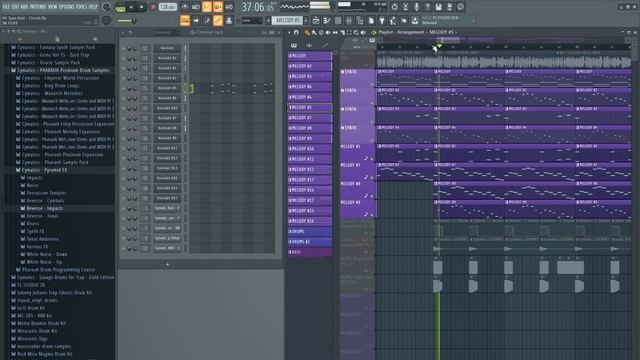Viewport: 640px width, 360px height.
Task: Open the Risers subfolder
Action: (x=33, y=224)
